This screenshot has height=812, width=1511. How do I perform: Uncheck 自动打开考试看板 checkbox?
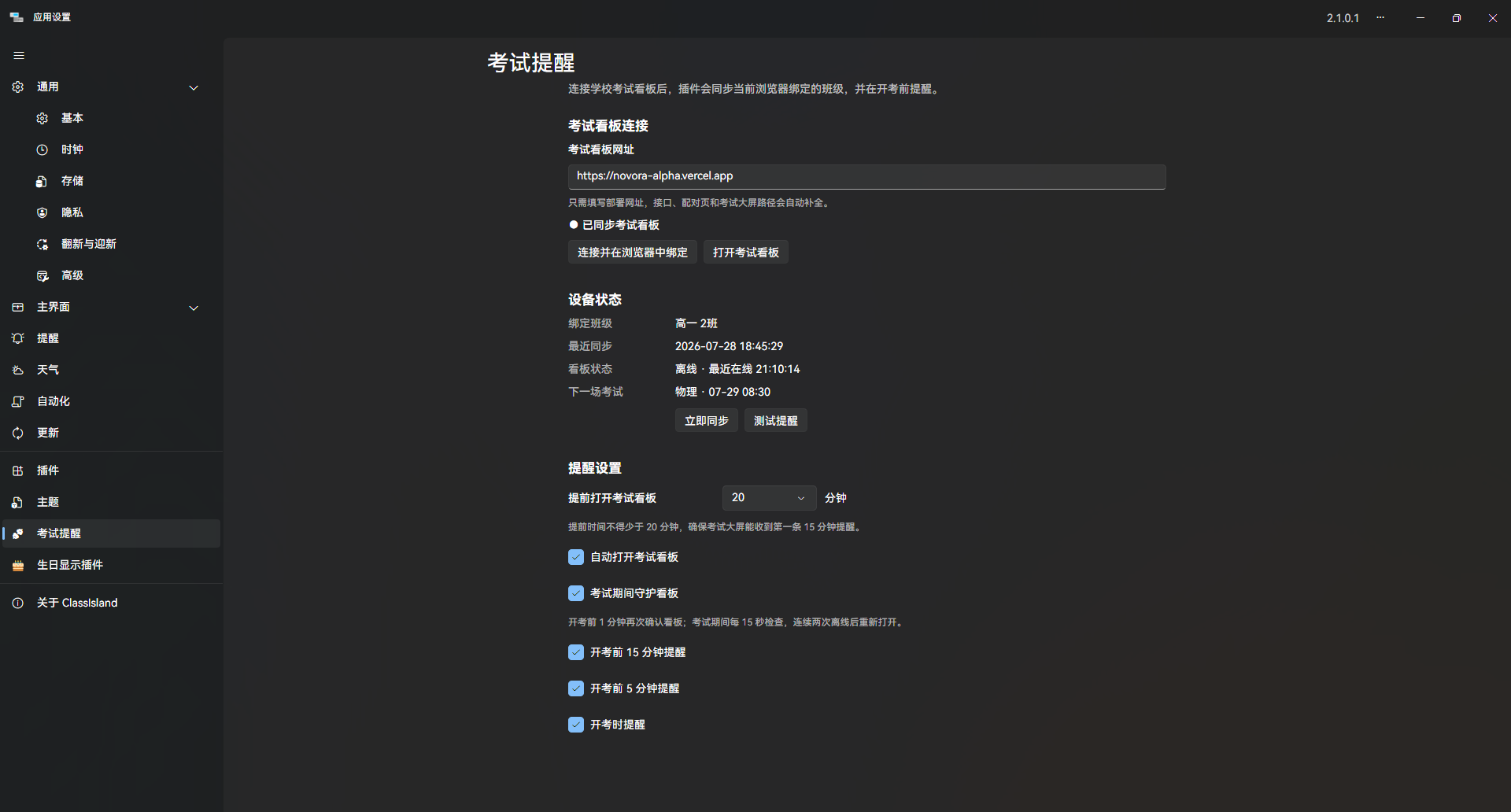pos(576,557)
